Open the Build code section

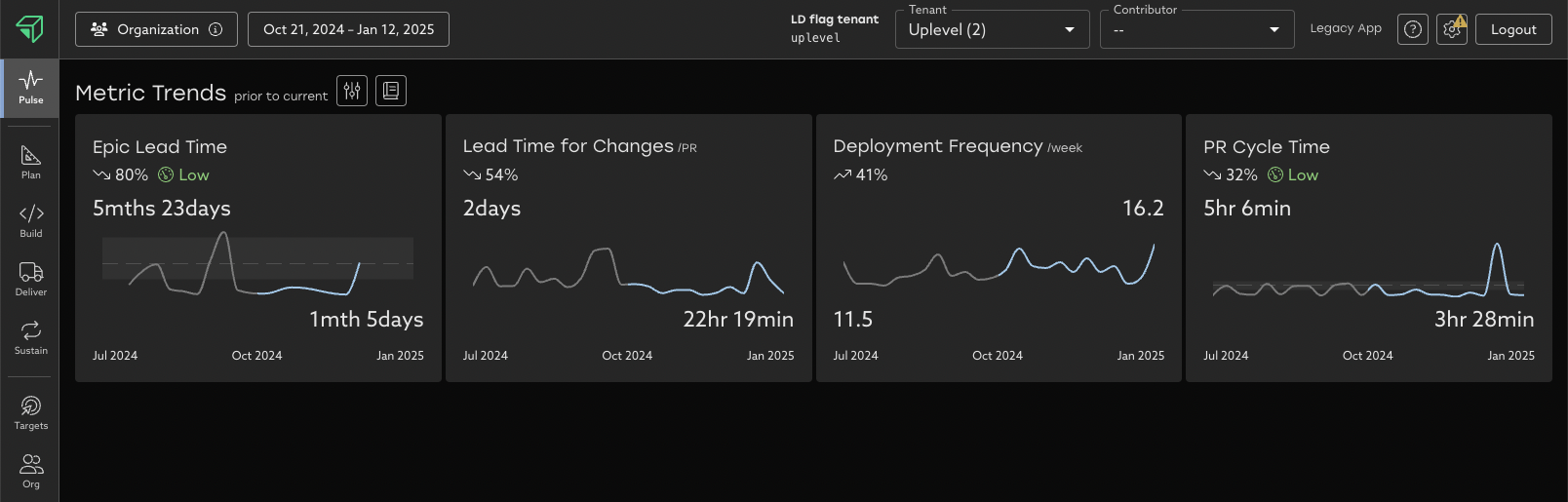31,220
